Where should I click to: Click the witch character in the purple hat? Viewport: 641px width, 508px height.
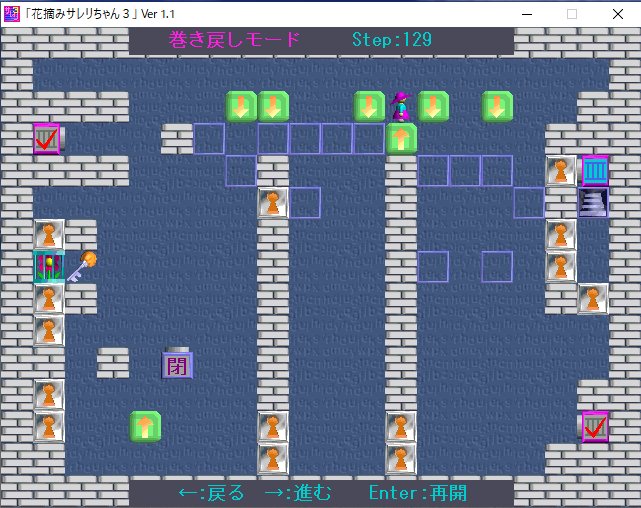401,105
